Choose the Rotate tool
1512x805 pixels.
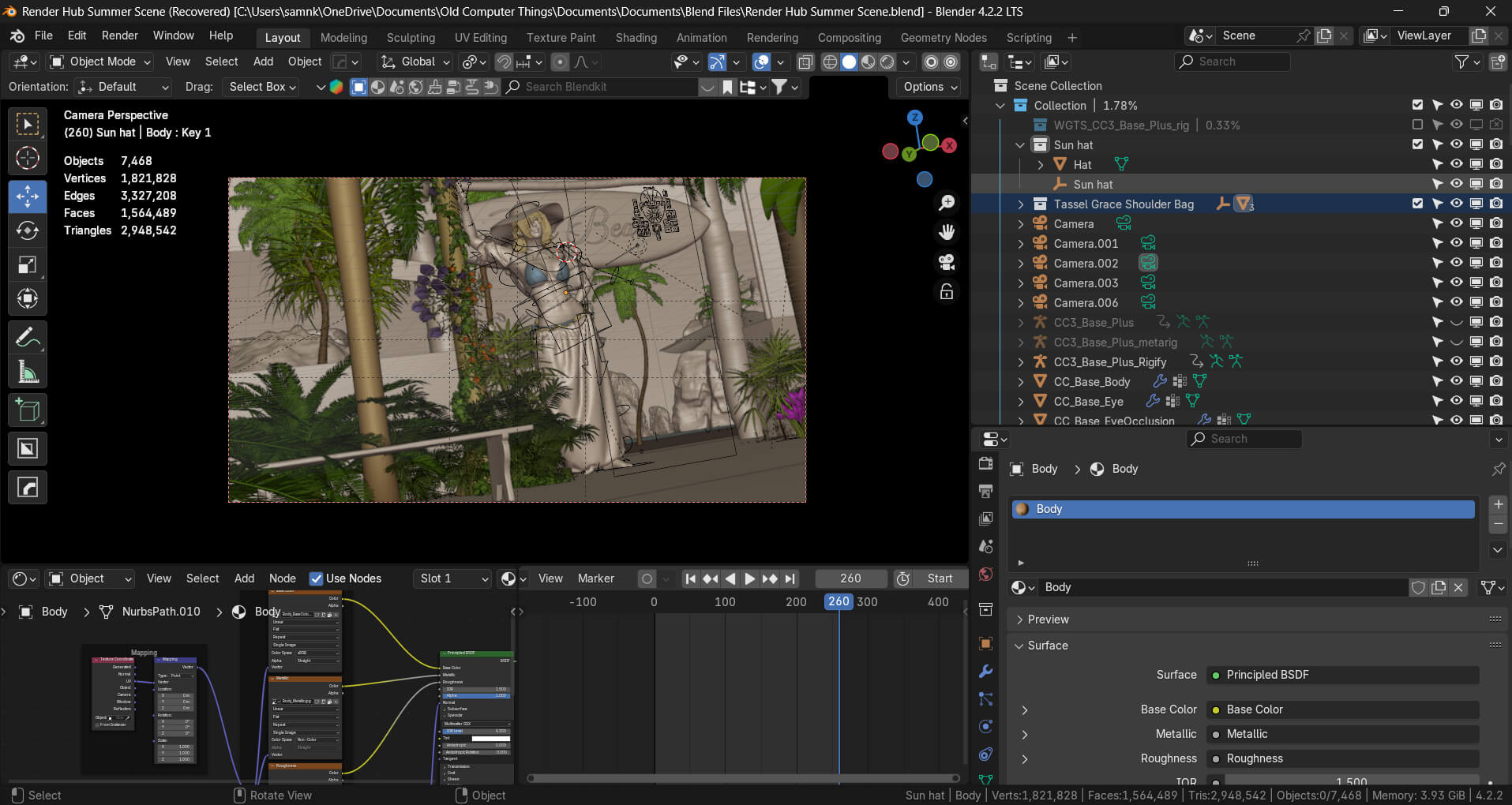pos(28,230)
